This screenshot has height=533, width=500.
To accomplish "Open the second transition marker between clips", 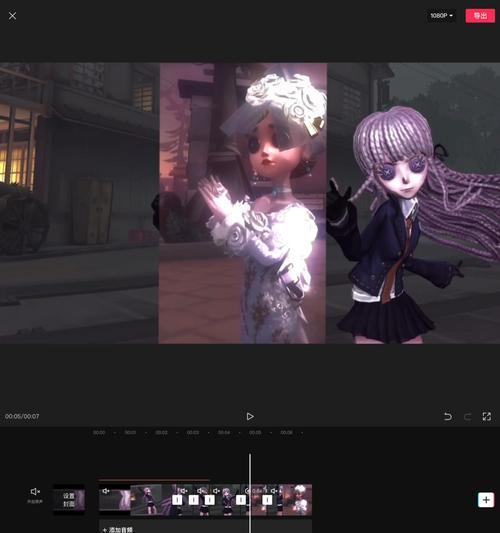I will click(x=193, y=500).
